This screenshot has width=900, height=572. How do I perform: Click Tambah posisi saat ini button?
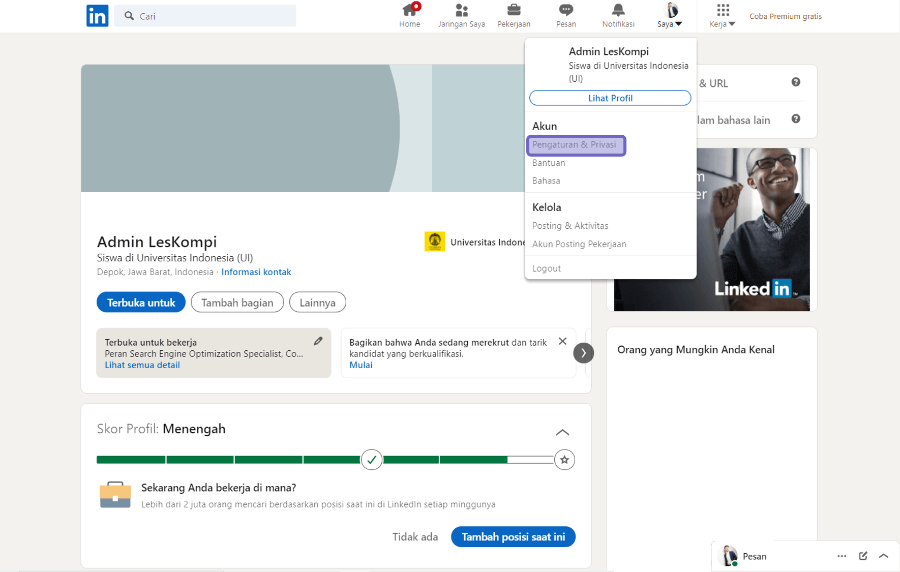coord(513,537)
